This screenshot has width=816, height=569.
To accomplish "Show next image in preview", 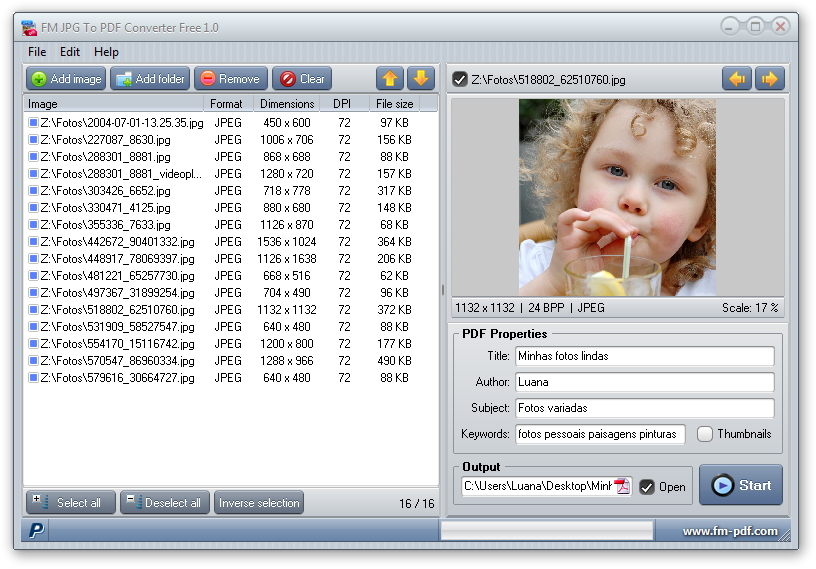I will 769,79.
